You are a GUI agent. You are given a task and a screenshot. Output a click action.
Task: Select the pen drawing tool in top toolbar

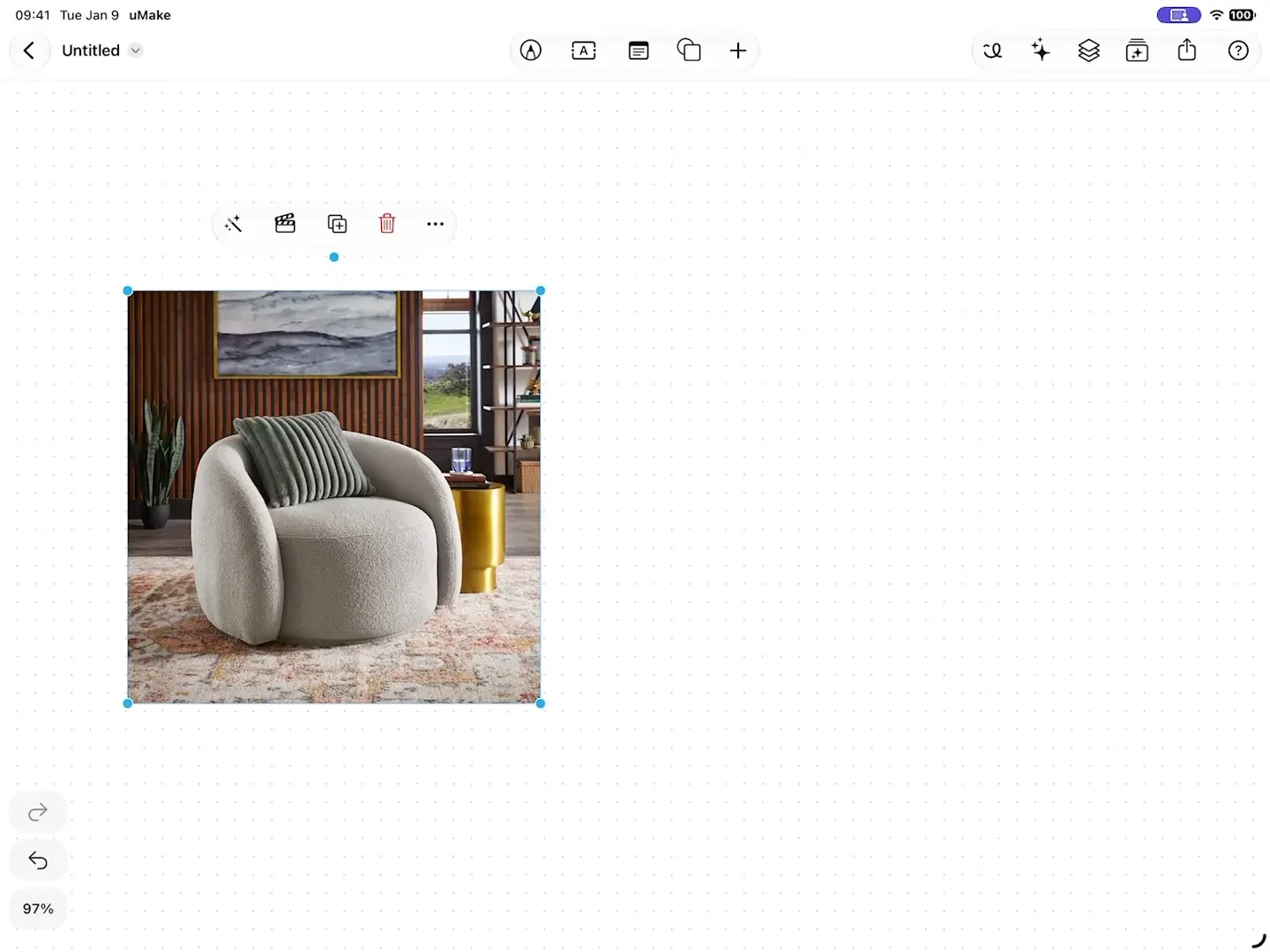(x=531, y=50)
